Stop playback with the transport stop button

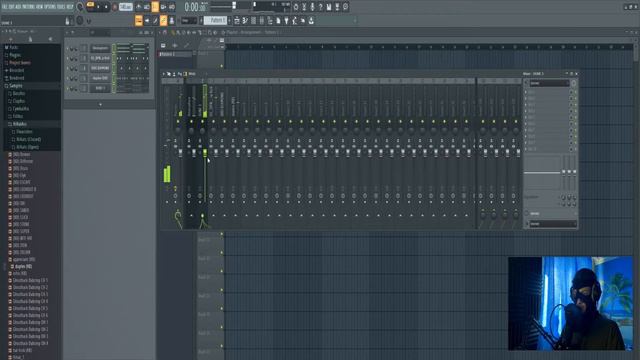pos(106,7)
